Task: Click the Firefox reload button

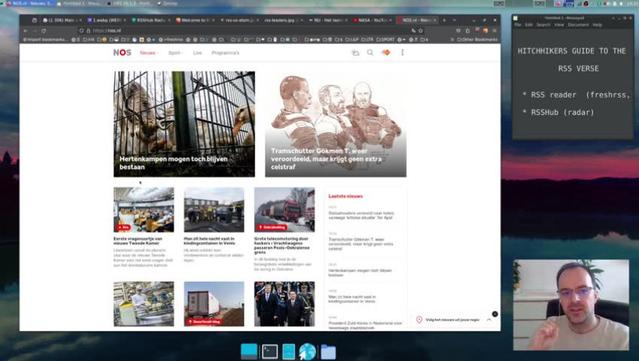Action: click(44, 31)
